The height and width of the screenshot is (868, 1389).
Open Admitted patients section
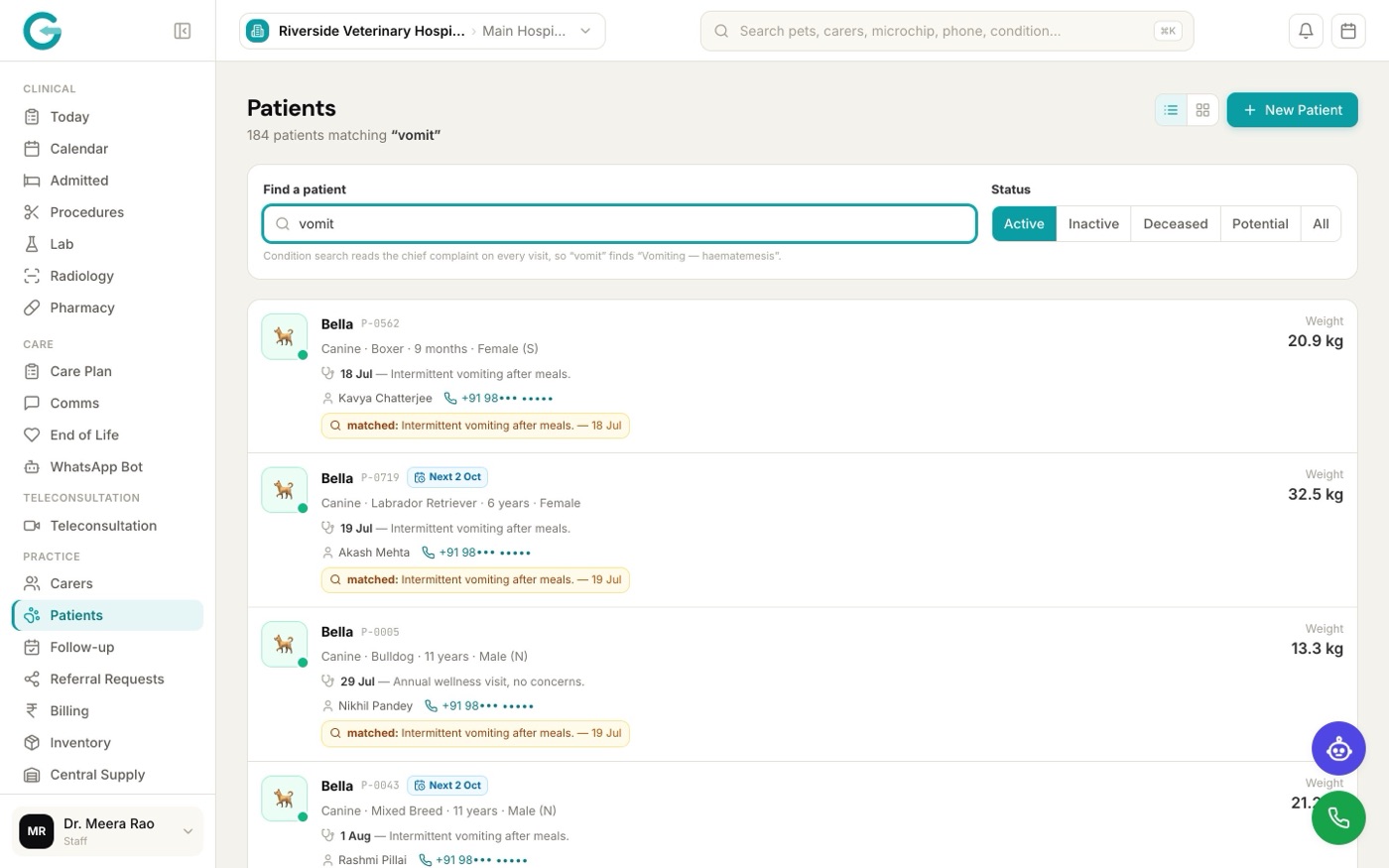click(x=107, y=181)
